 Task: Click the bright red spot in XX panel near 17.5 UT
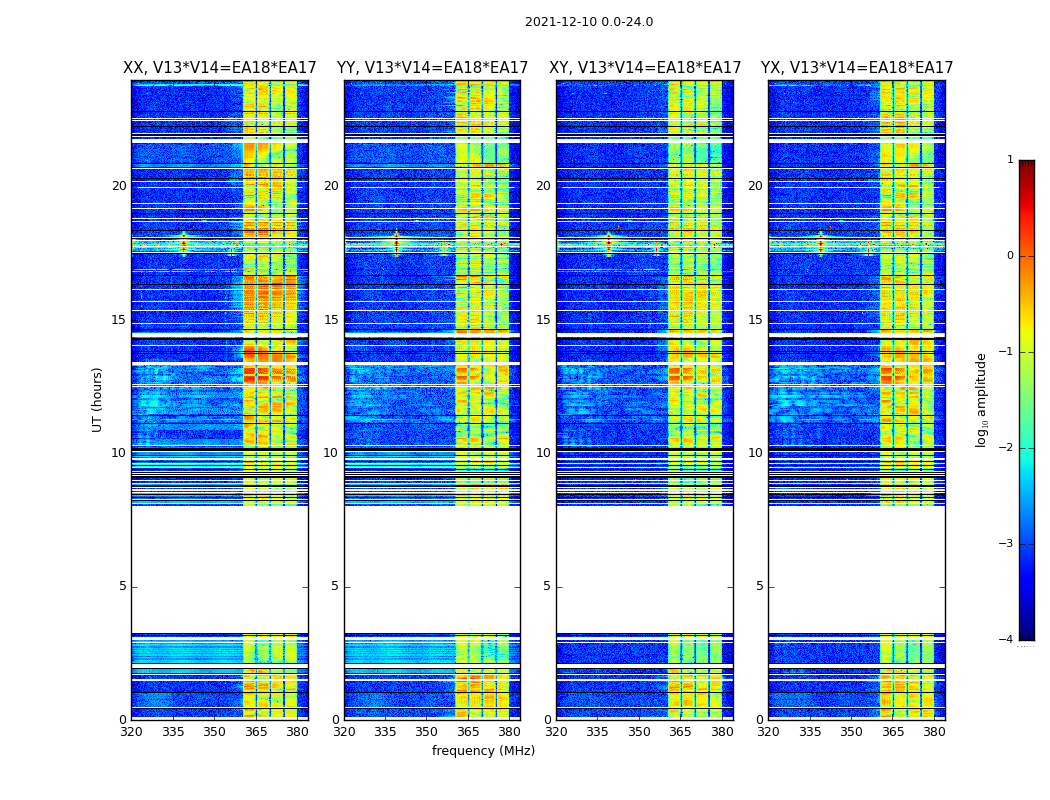pyautogui.click(x=183, y=245)
